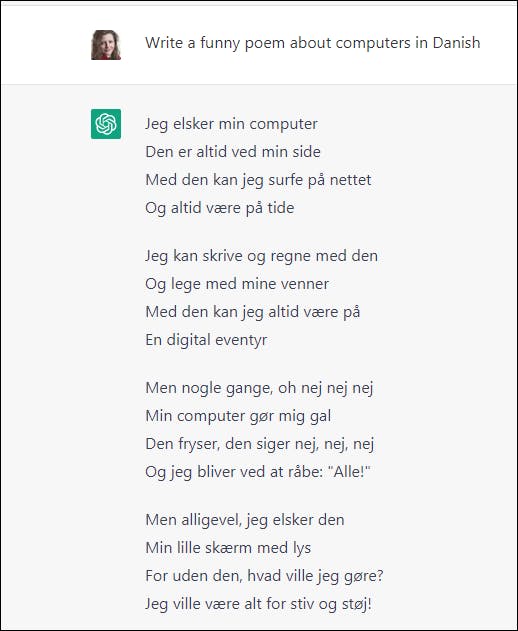Viewport: 518px width, 631px height.
Task: Click the line "Med den kan jeg altid være på"
Action: tap(253, 312)
